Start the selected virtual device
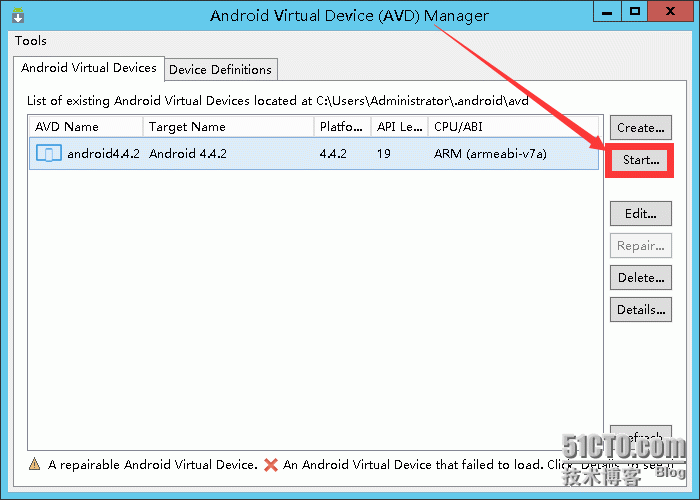The image size is (700, 500). (641, 160)
